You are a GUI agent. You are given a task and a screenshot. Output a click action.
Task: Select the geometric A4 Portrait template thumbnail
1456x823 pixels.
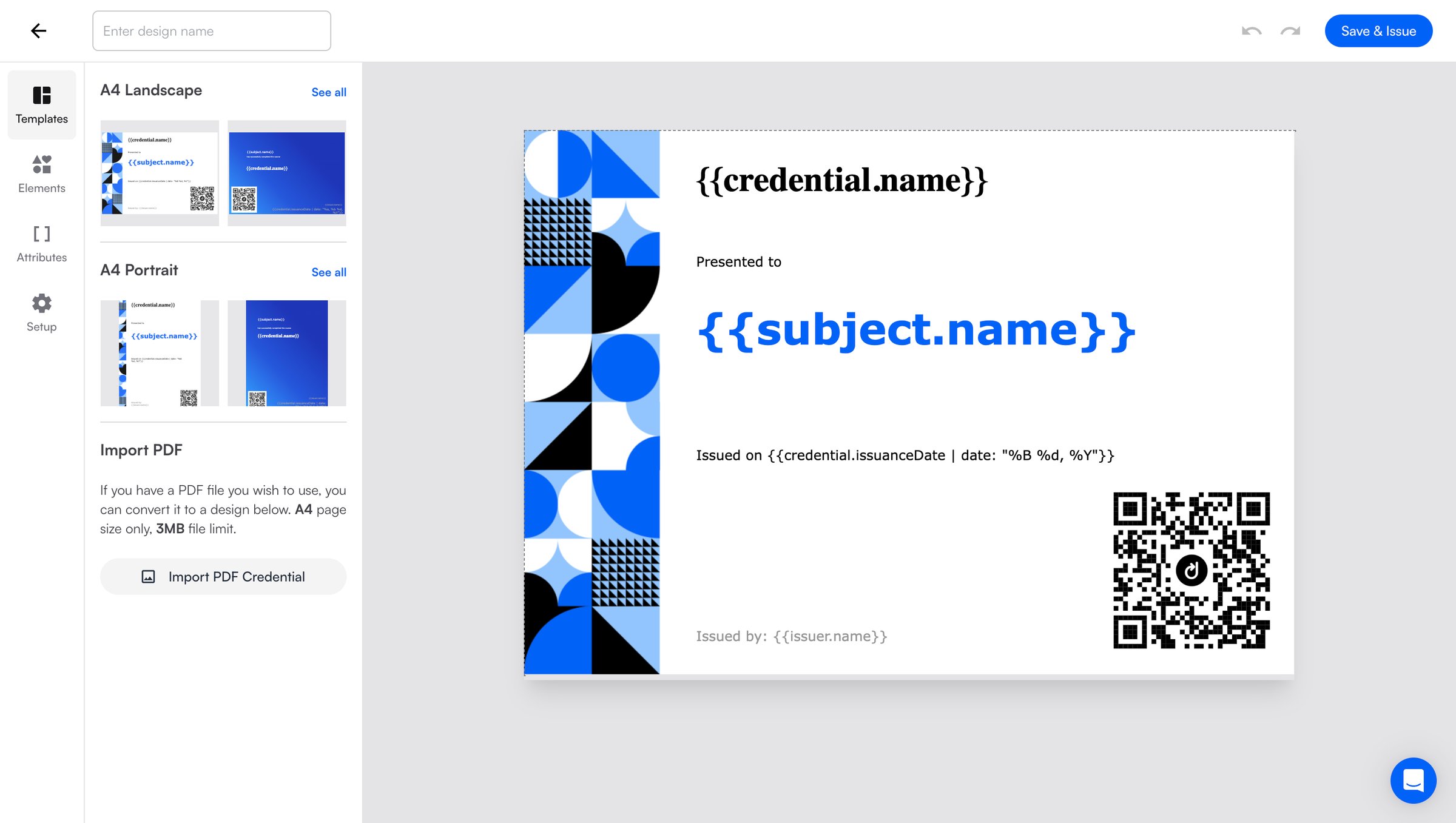tap(160, 353)
